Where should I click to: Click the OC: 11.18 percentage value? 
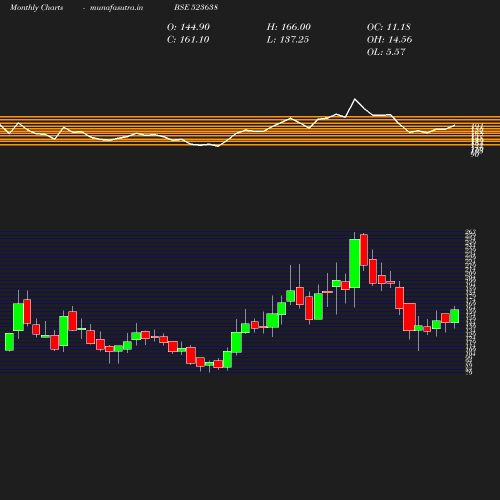tap(389, 27)
